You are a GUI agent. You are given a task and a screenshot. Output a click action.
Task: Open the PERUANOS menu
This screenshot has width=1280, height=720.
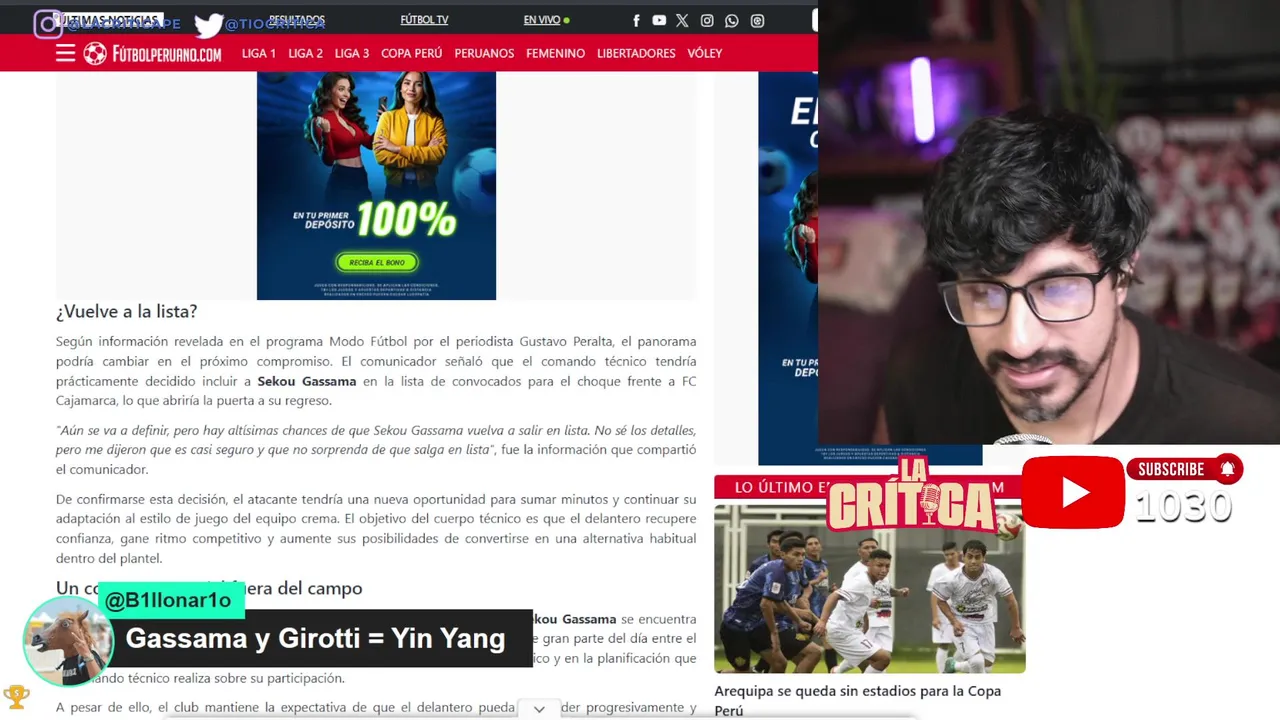pos(484,53)
